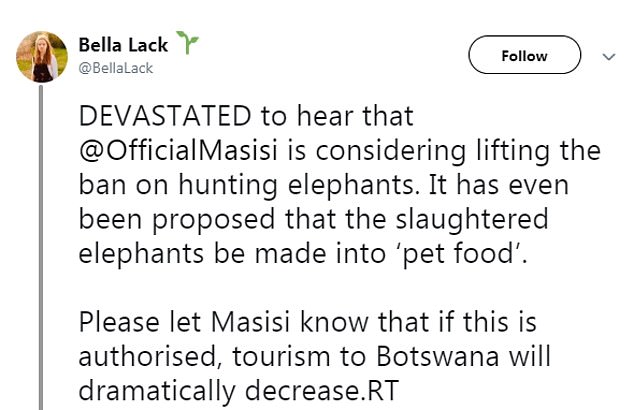
Task: Click "elephants be made into" line
Action: [x=232, y=254]
